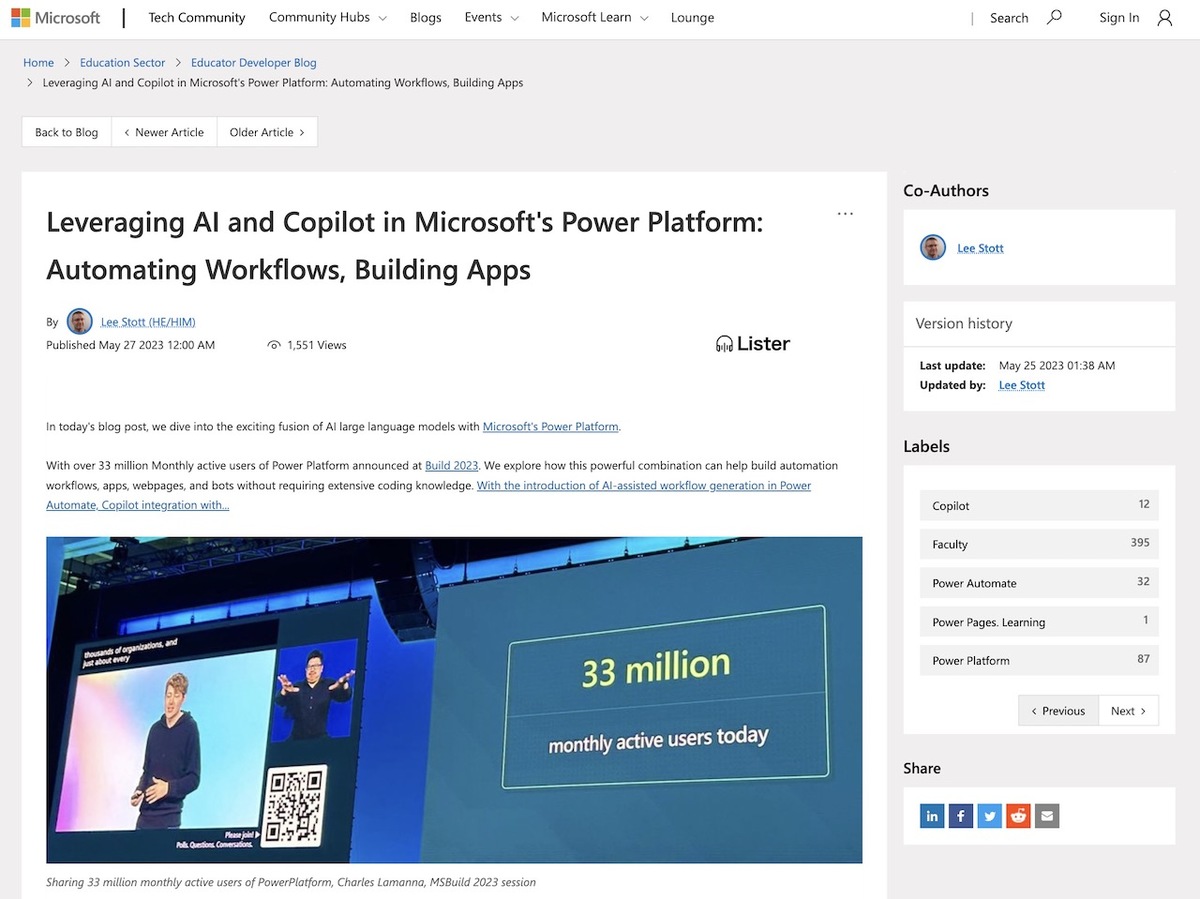Click Next labels page button
Screen dimensions: 1200x899
[1129, 710]
